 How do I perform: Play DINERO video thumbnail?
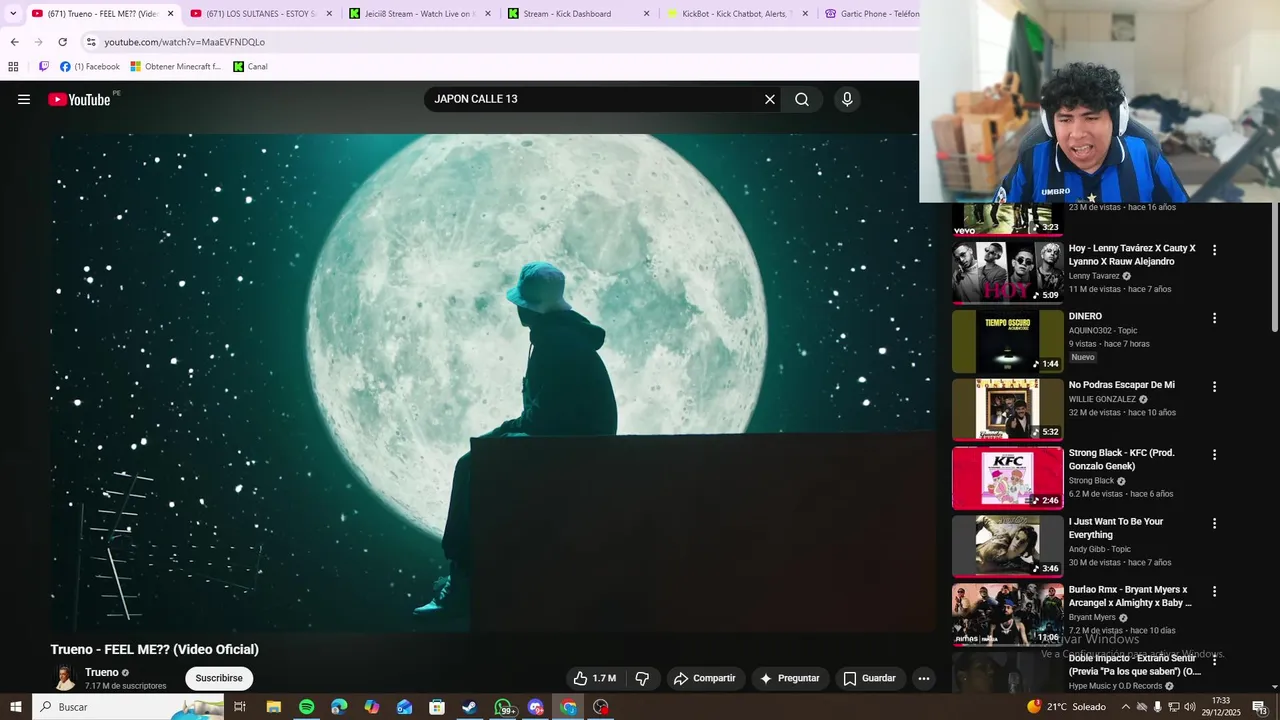click(1007, 341)
